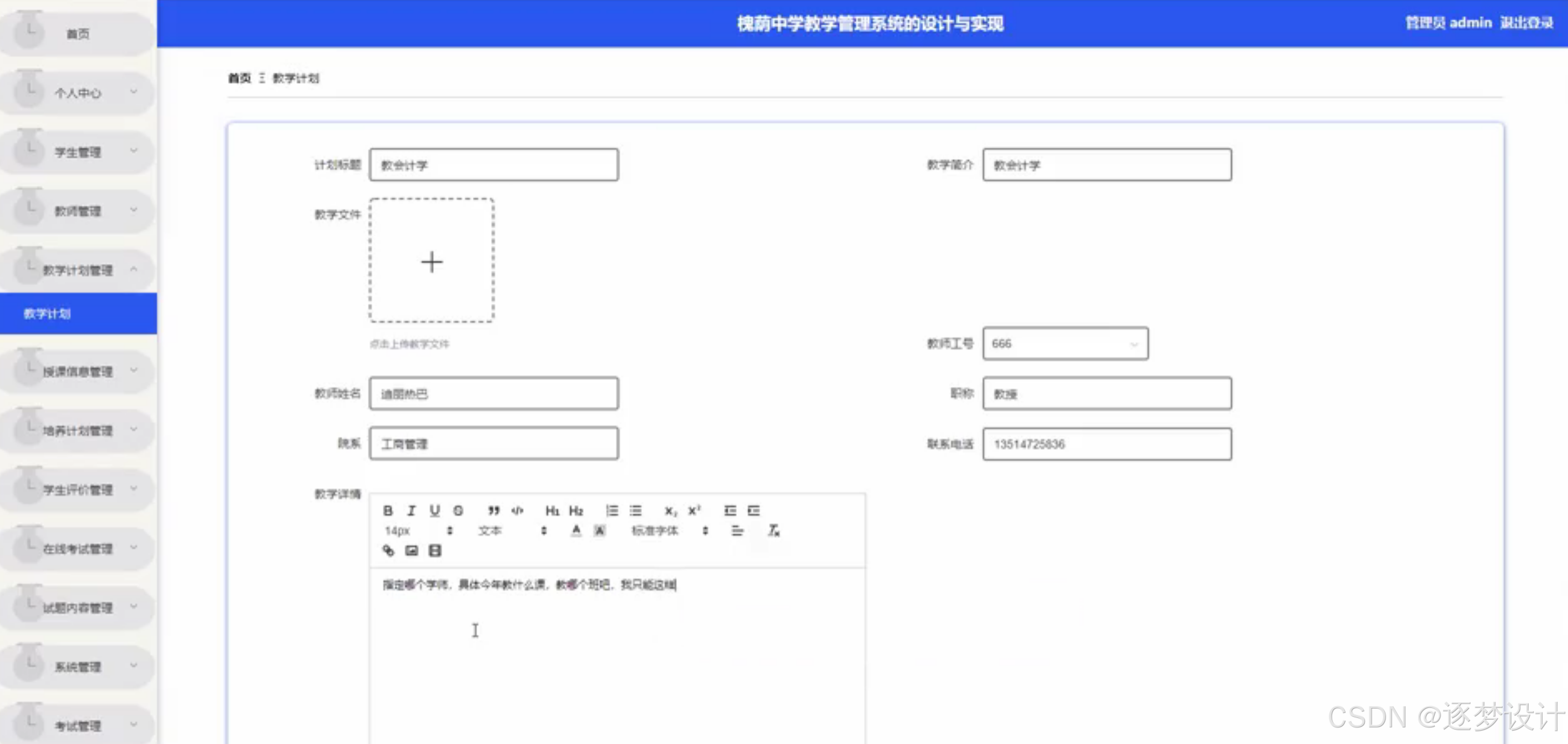This screenshot has width=1568, height=744.
Task: Toggle superscript formatting
Action: (694, 510)
